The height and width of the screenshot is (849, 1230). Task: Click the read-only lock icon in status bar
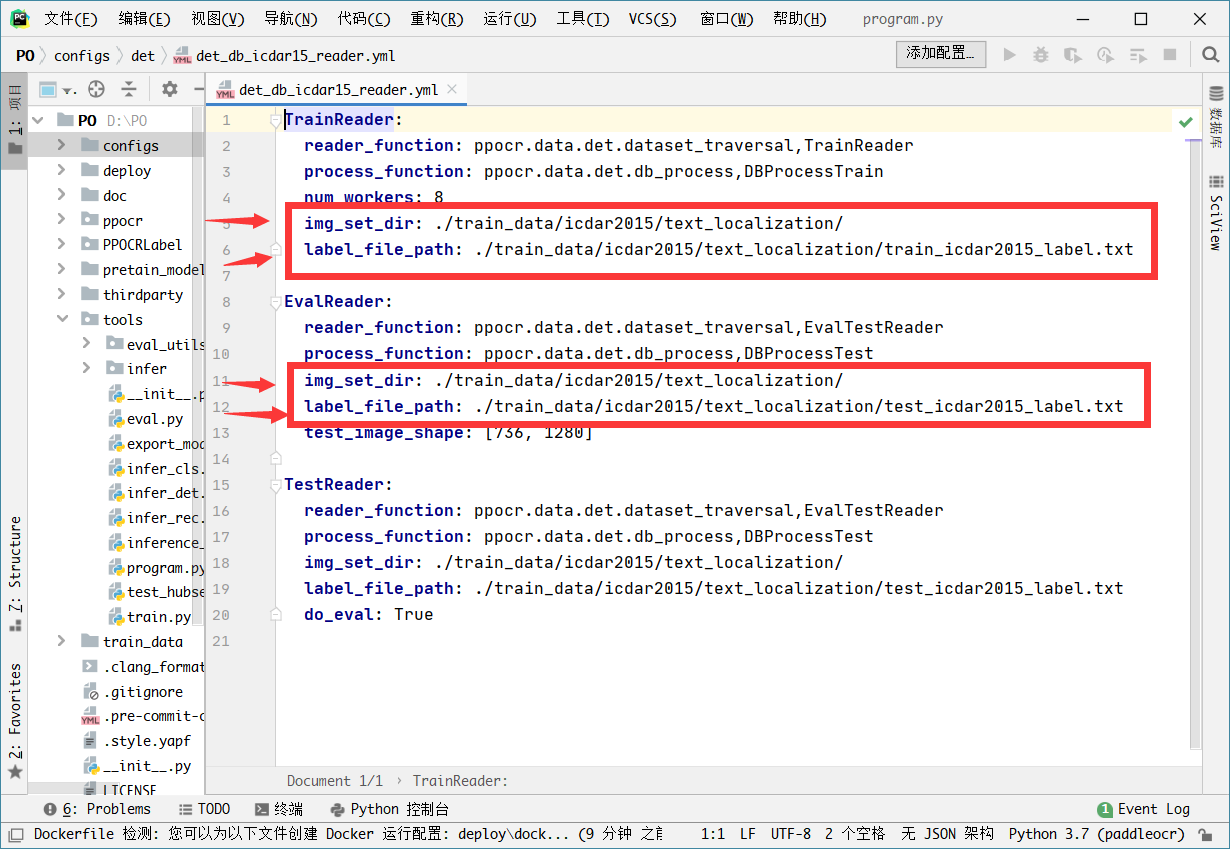[1206, 833]
